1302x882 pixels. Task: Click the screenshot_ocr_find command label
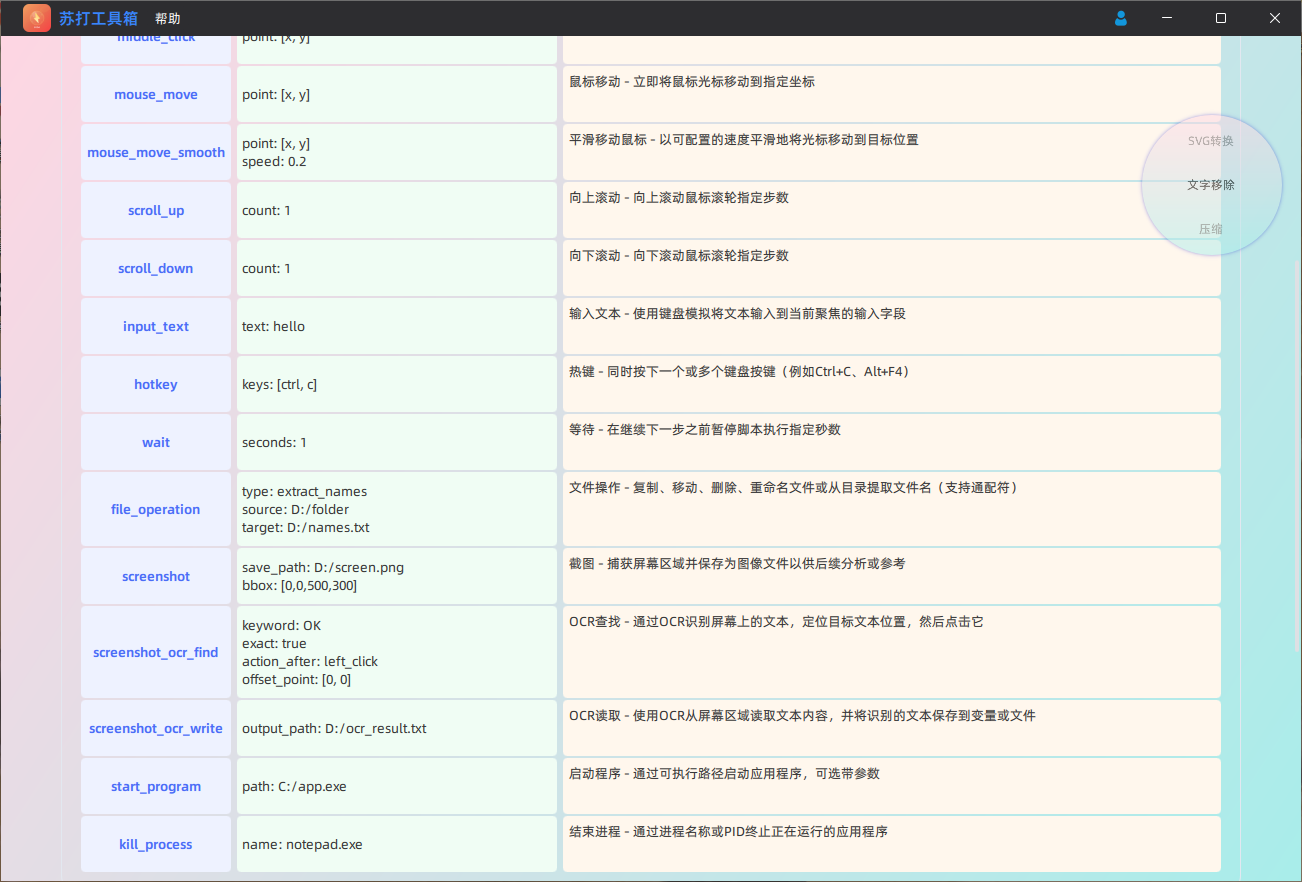(156, 652)
